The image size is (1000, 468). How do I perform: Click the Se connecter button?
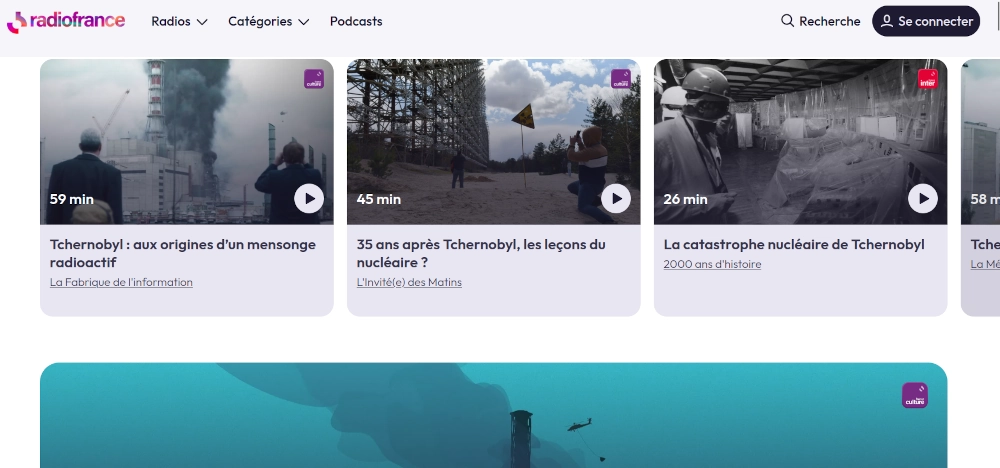pos(925,21)
